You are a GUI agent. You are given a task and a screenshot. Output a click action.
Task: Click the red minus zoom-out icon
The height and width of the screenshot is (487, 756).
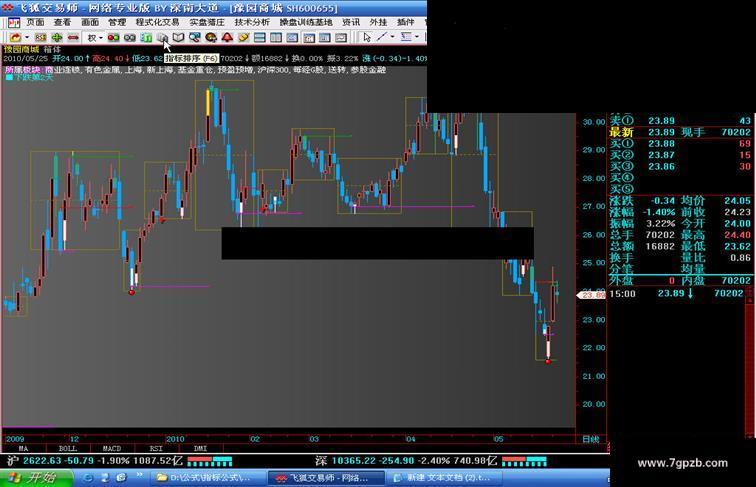tap(73, 37)
